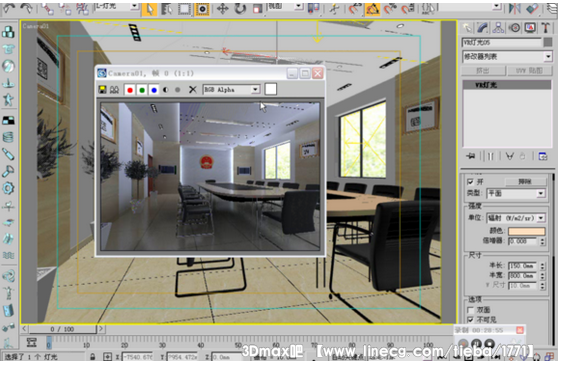Open the Modify command panel tab
This screenshot has height=368, width=563.
(x=483, y=28)
